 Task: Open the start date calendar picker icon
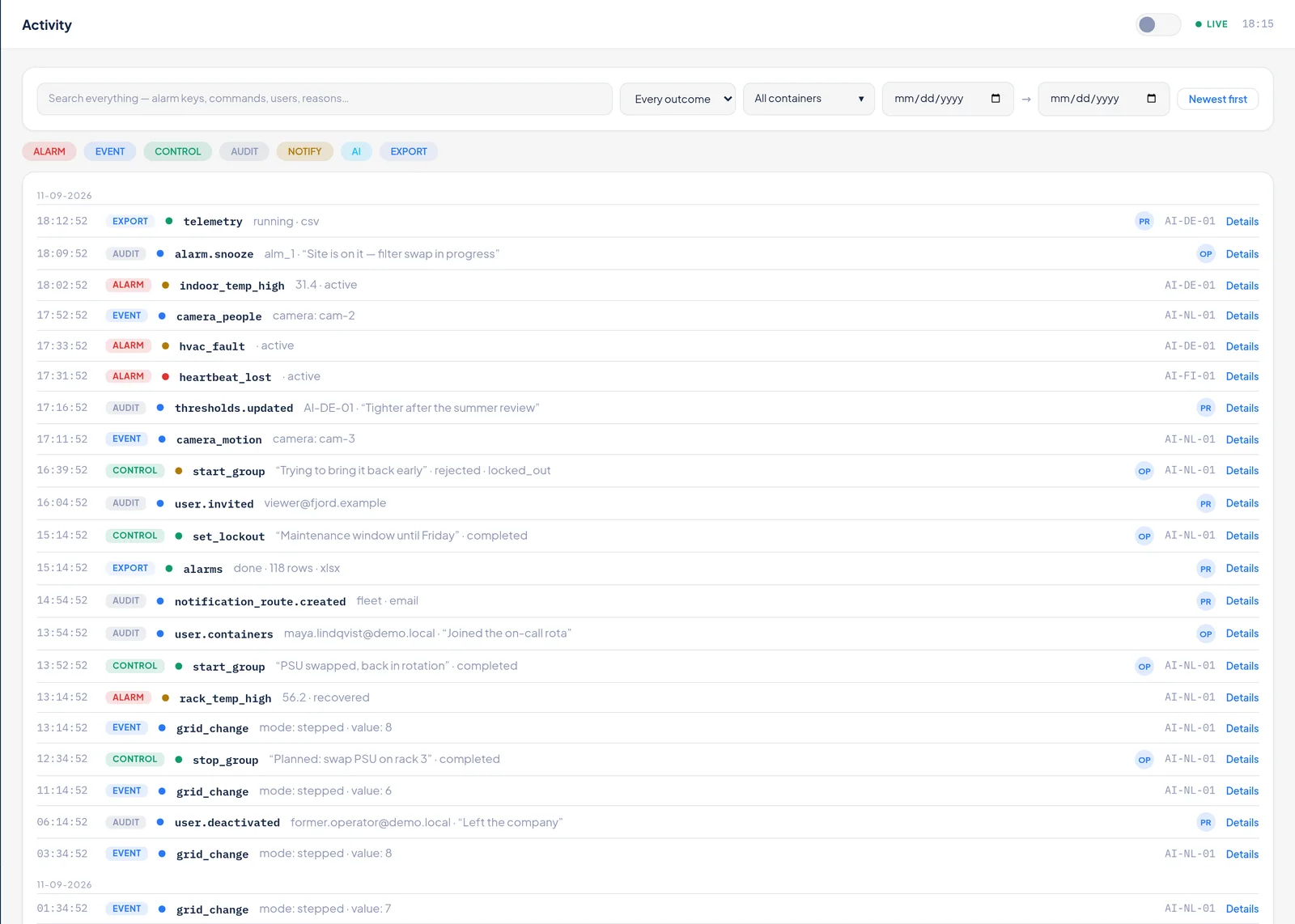[x=996, y=99]
